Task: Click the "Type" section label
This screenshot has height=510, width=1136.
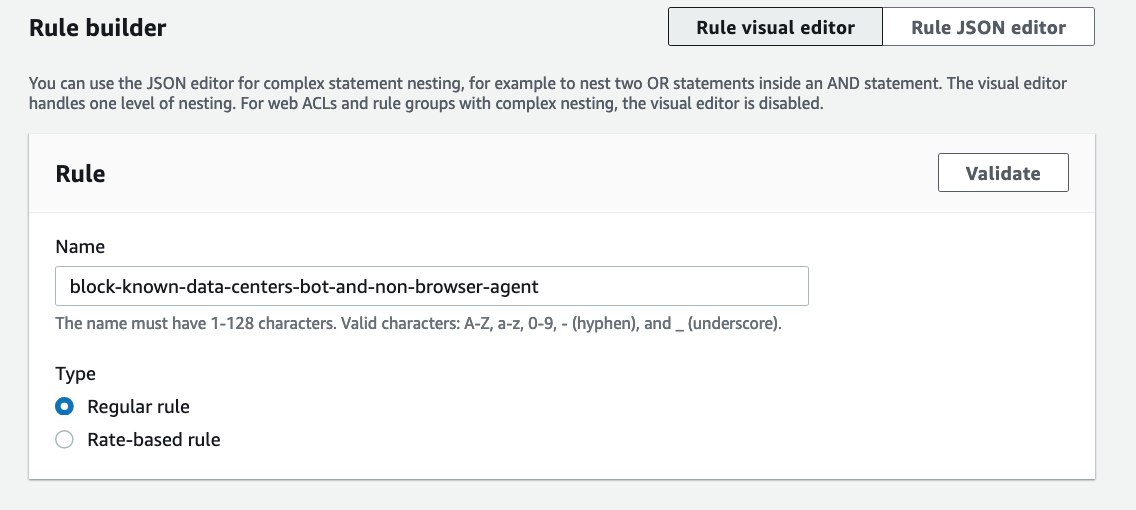Action: point(75,374)
